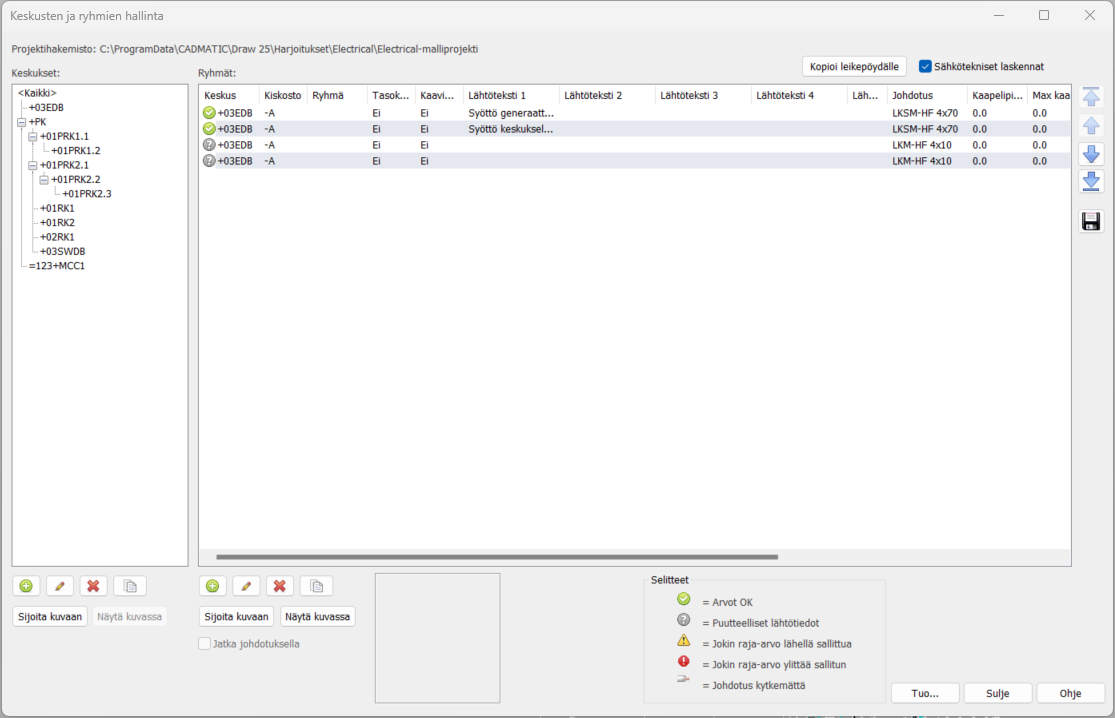1115x718 pixels.
Task: Click the green add icon under Ryhmät
Action: click(212, 586)
